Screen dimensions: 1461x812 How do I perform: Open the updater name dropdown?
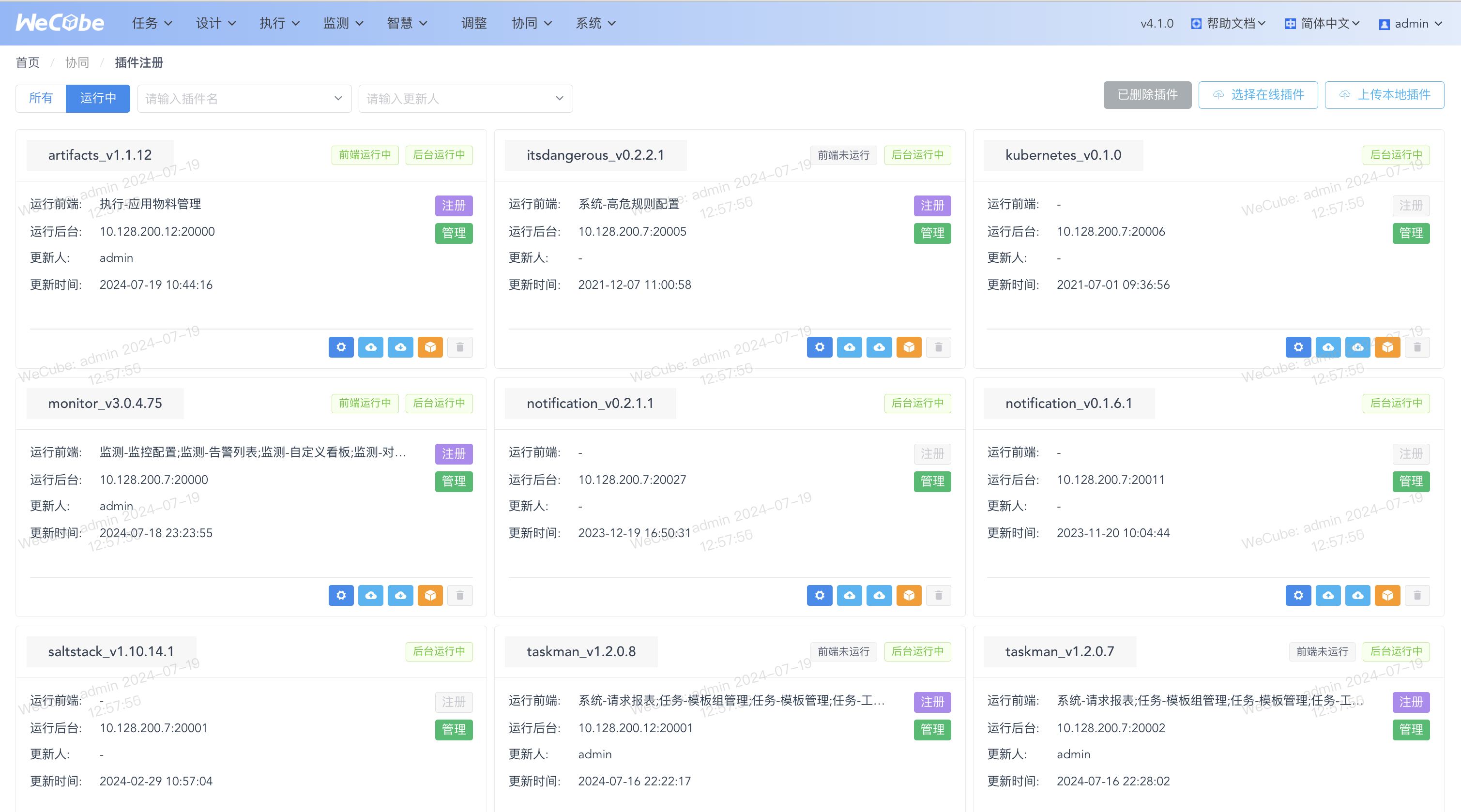(x=466, y=99)
